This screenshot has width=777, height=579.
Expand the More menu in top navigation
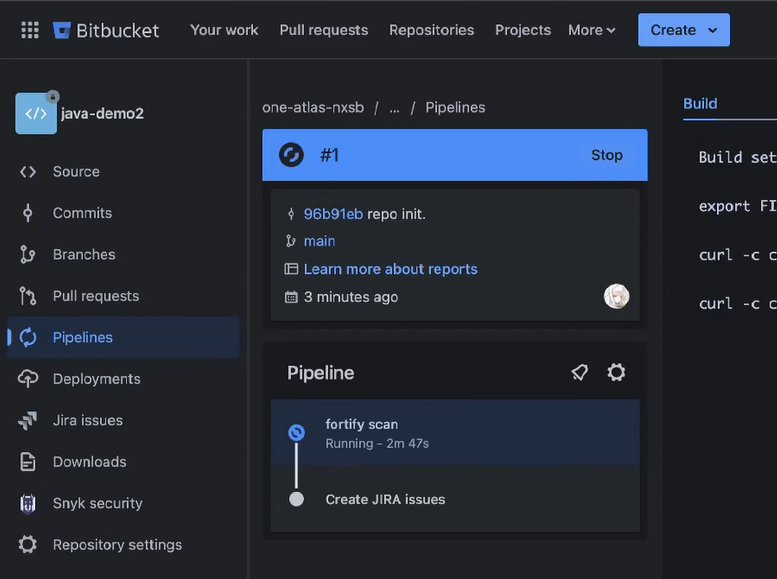(x=592, y=30)
